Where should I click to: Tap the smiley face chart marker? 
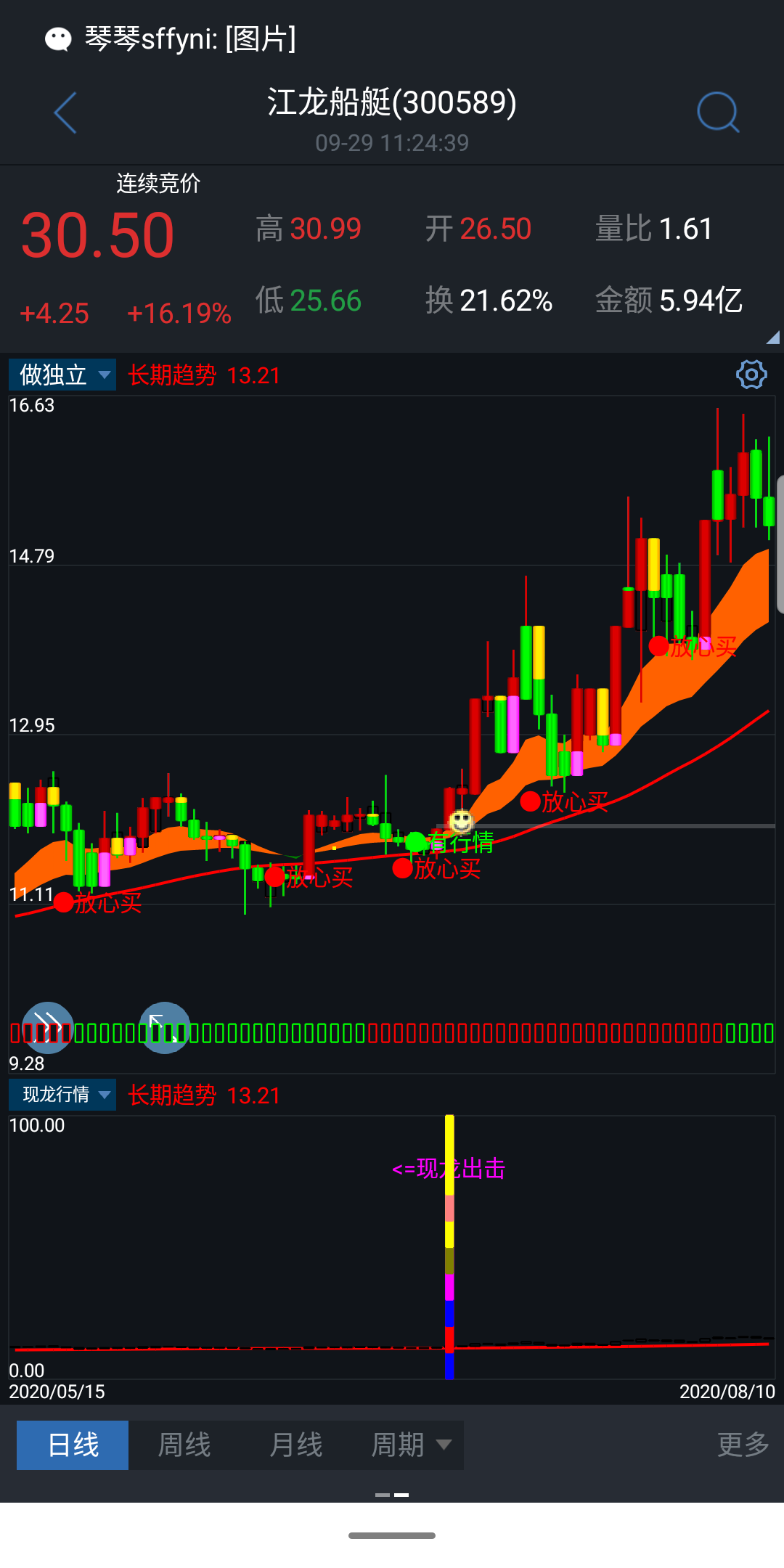click(x=461, y=822)
